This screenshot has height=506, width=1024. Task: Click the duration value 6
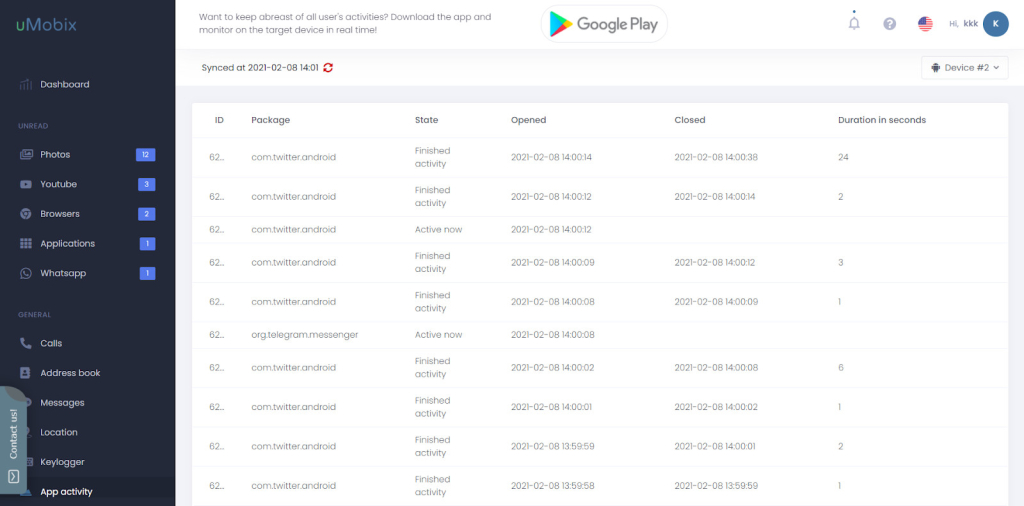840,368
